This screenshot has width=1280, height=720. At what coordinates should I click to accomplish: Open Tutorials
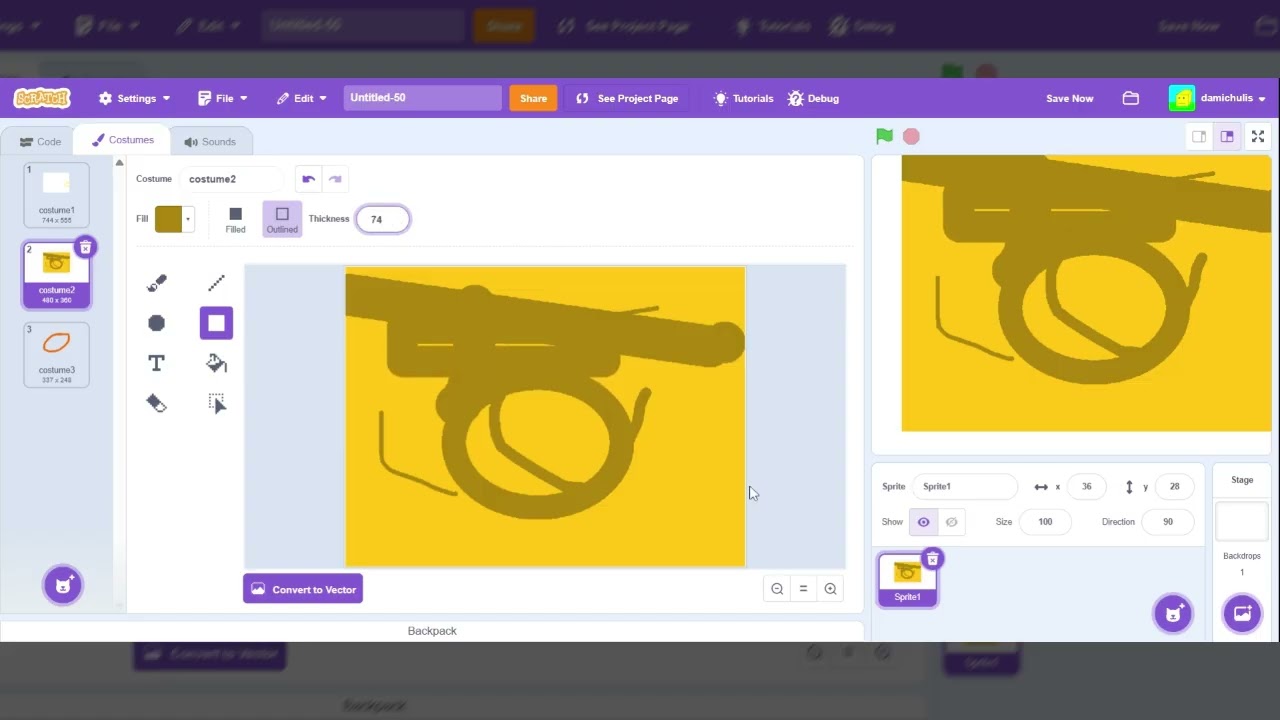pyautogui.click(x=743, y=98)
